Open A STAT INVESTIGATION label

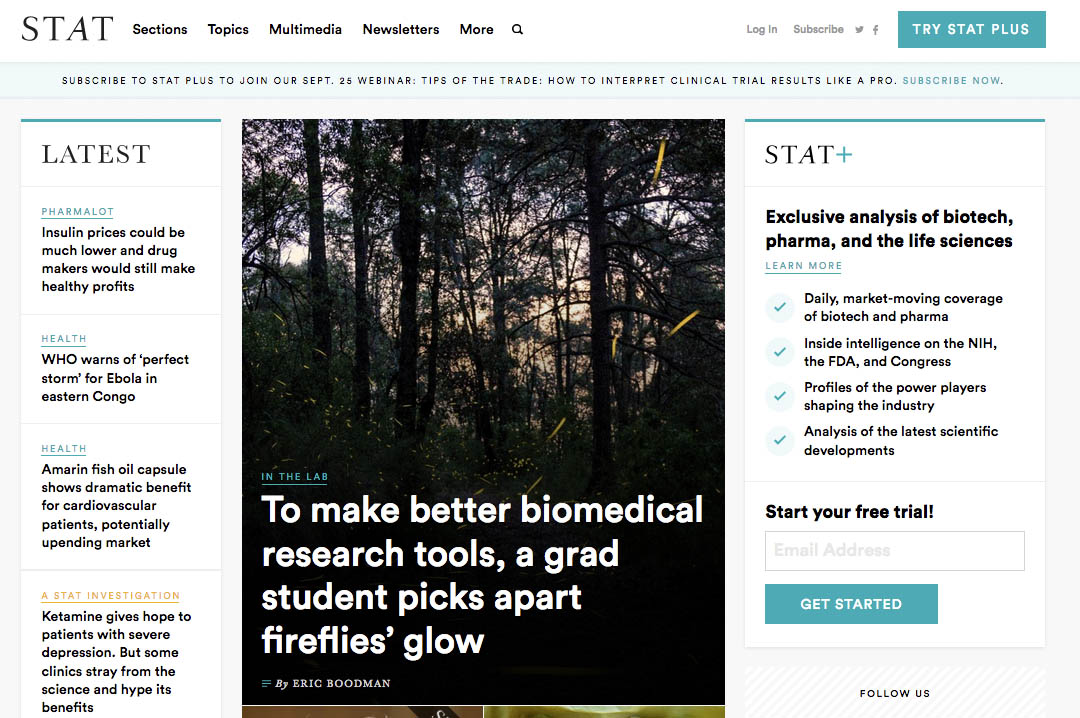pos(111,595)
